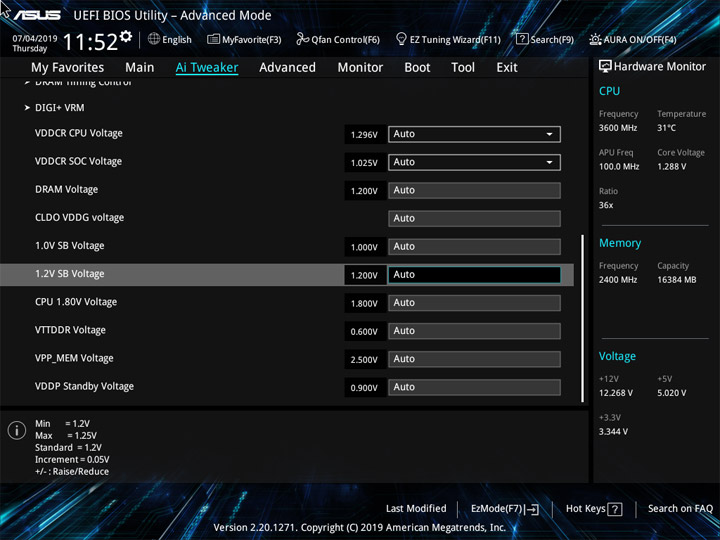
Task: Click Search on FAQ link
Action: point(680,509)
